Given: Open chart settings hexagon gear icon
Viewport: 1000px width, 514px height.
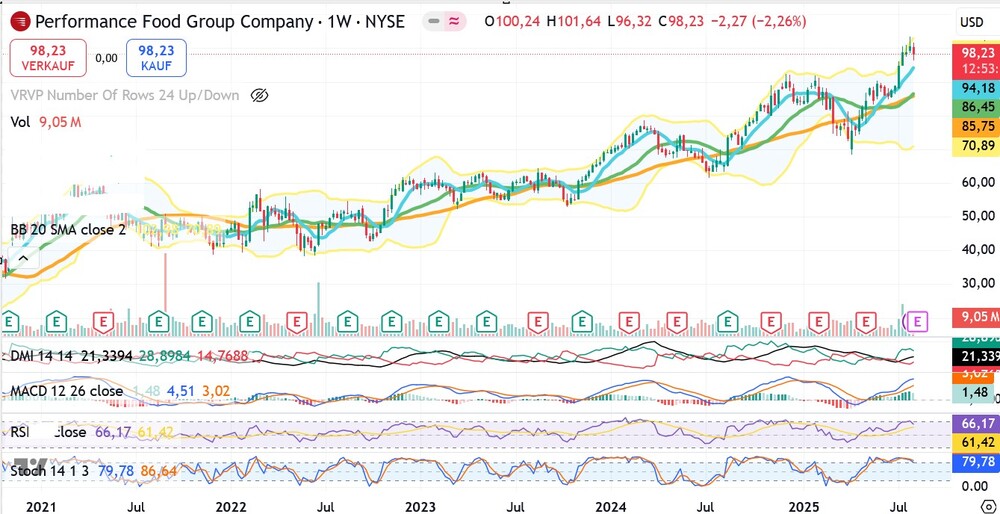Looking at the screenshot, I should tap(990, 507).
